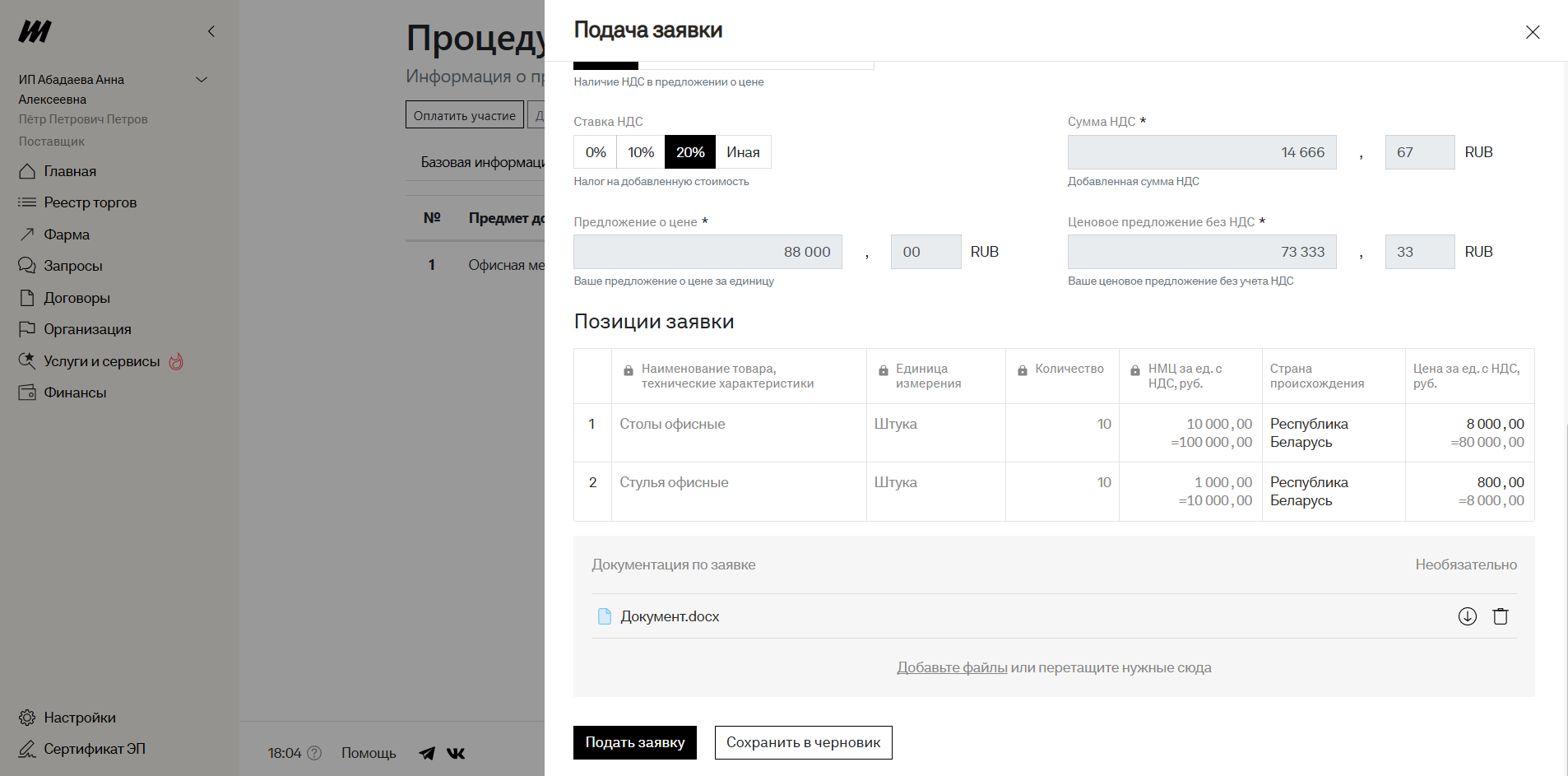Collapse the left sidebar with chevron
The image size is (1568, 776).
coord(211,31)
